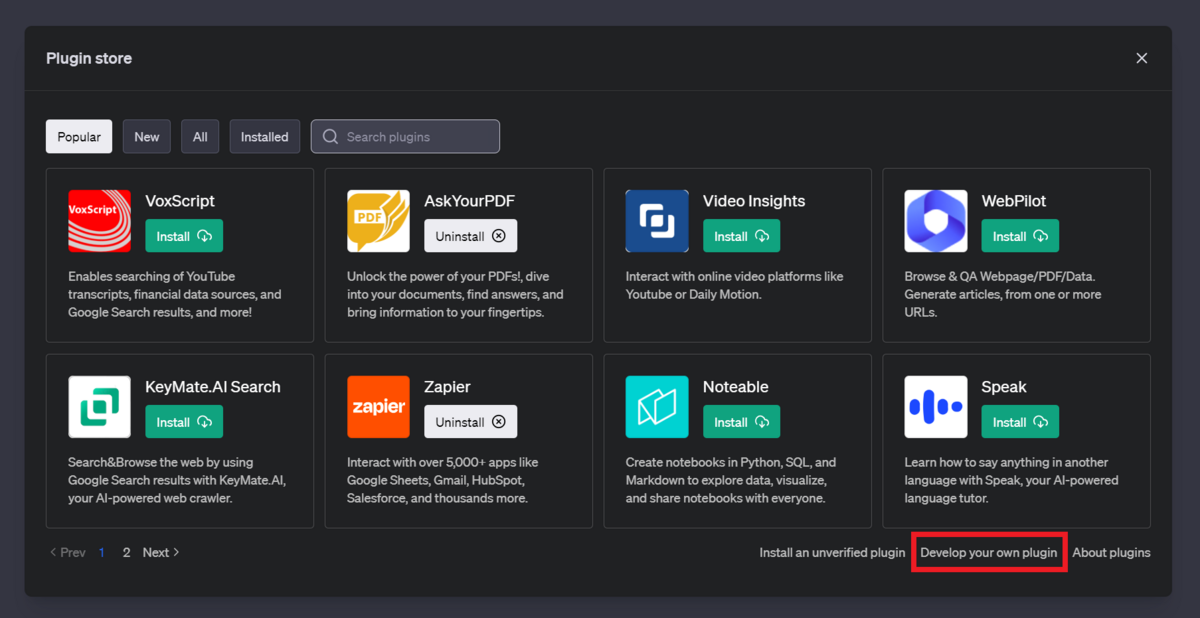Click the Speak title text
Viewport: 1200px width, 618px height.
pyautogui.click(x=1004, y=387)
